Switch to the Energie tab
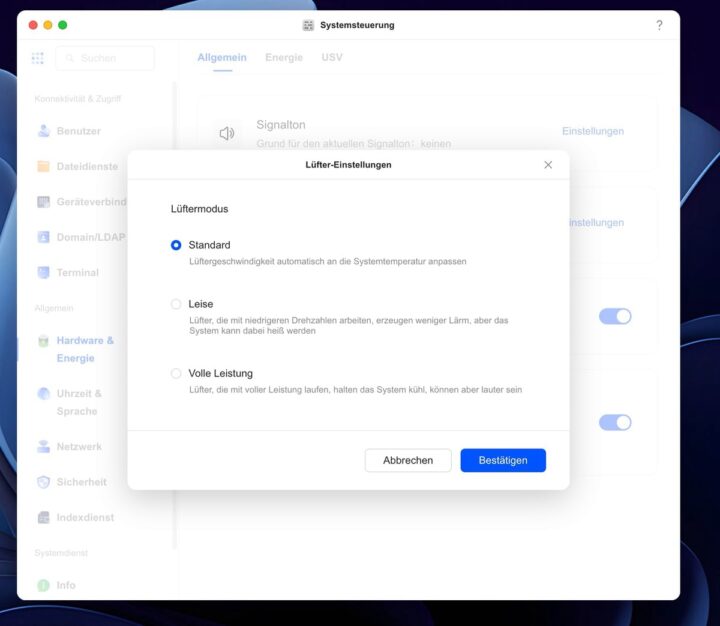 [284, 57]
